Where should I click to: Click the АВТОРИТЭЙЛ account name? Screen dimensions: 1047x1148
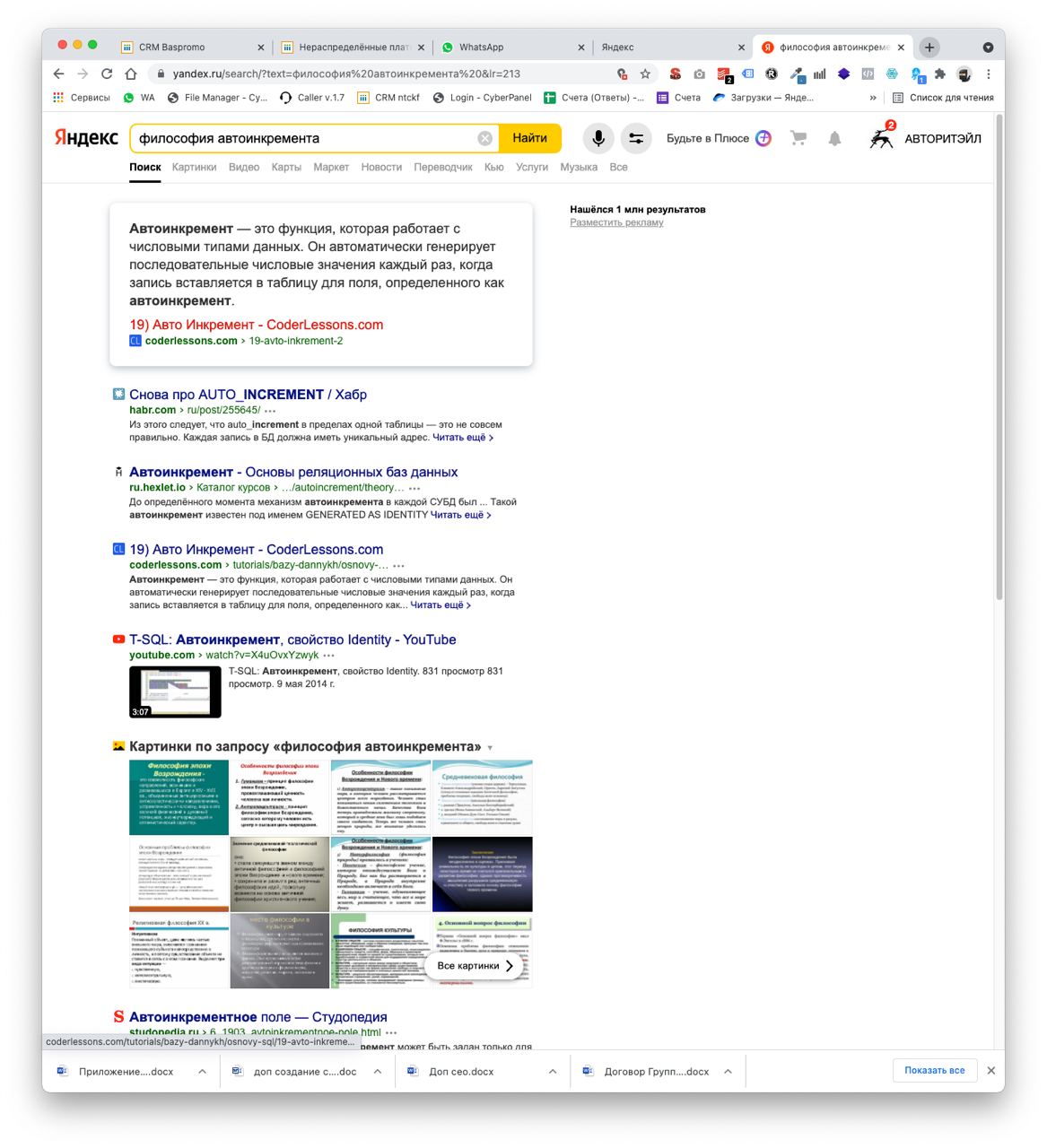click(x=942, y=138)
